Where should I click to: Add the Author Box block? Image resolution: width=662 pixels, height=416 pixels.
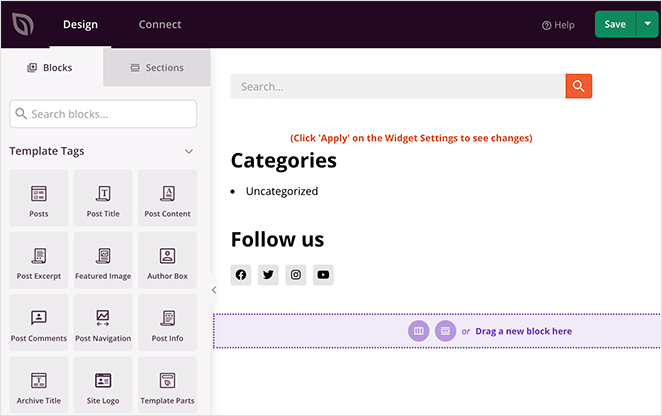[168, 260]
